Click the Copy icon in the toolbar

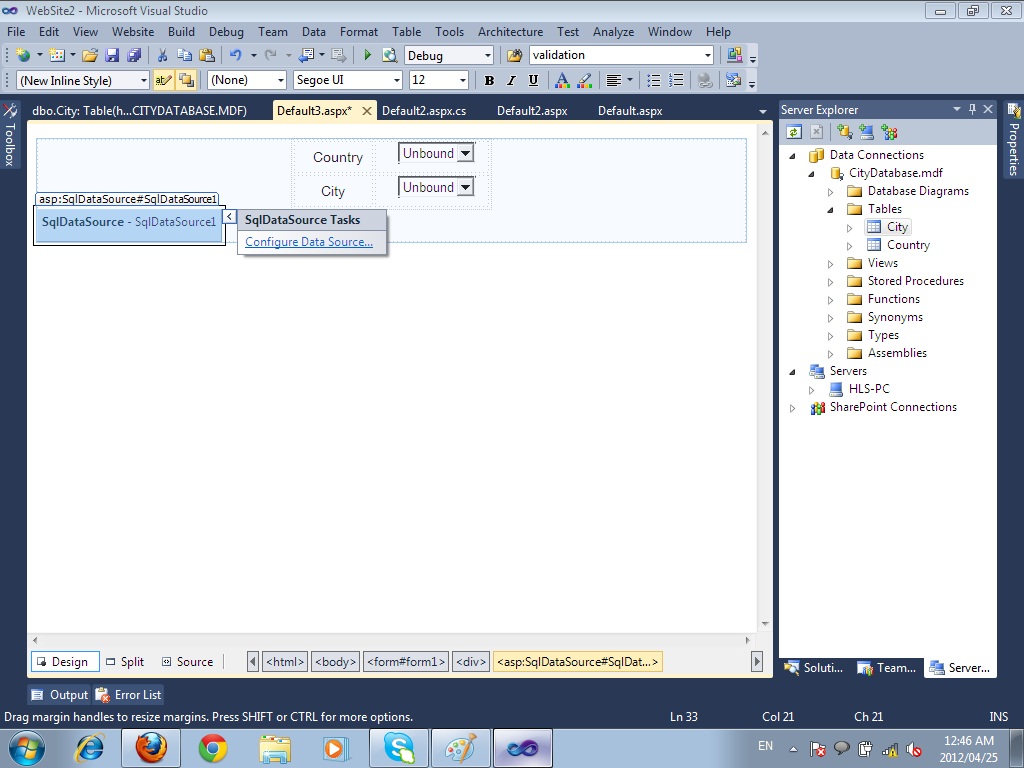click(x=185, y=56)
